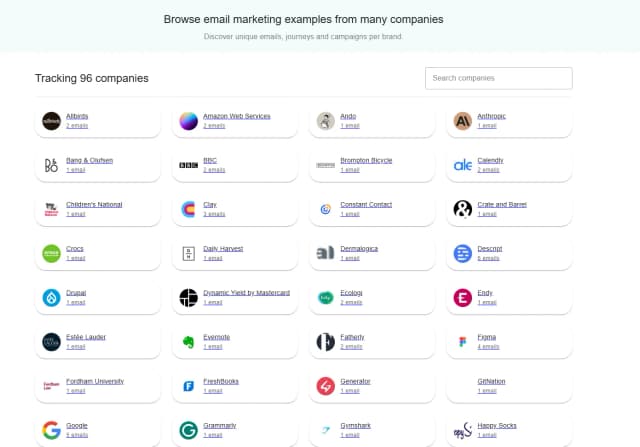Click the Amazon Web Services gradient logo
The image size is (640, 447).
click(x=188, y=121)
